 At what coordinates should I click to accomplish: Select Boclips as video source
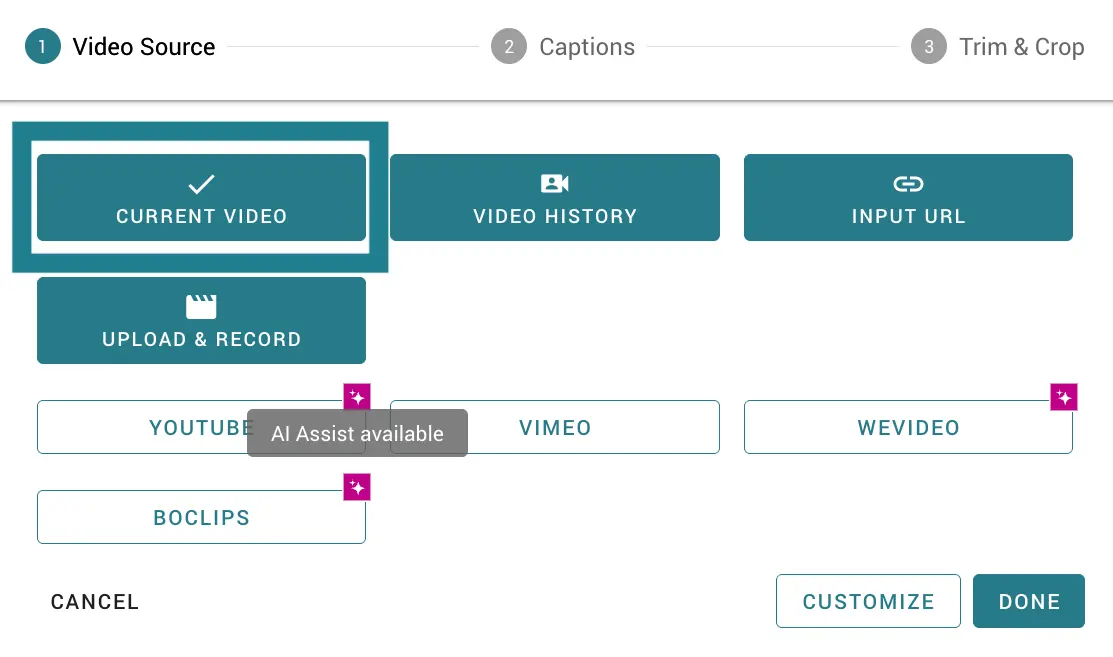(x=202, y=517)
